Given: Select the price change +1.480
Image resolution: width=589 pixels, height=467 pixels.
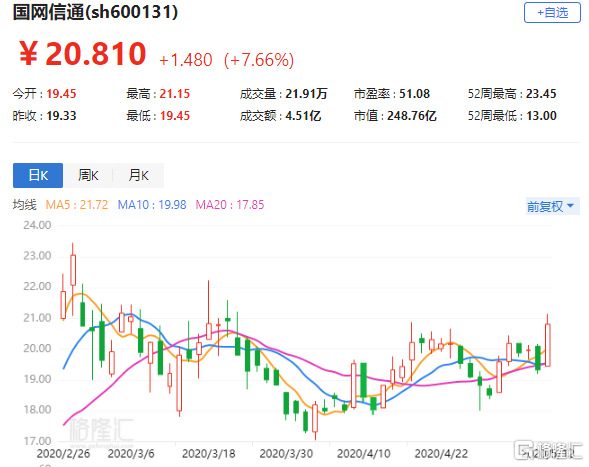Looking at the screenshot, I should [x=186, y=60].
